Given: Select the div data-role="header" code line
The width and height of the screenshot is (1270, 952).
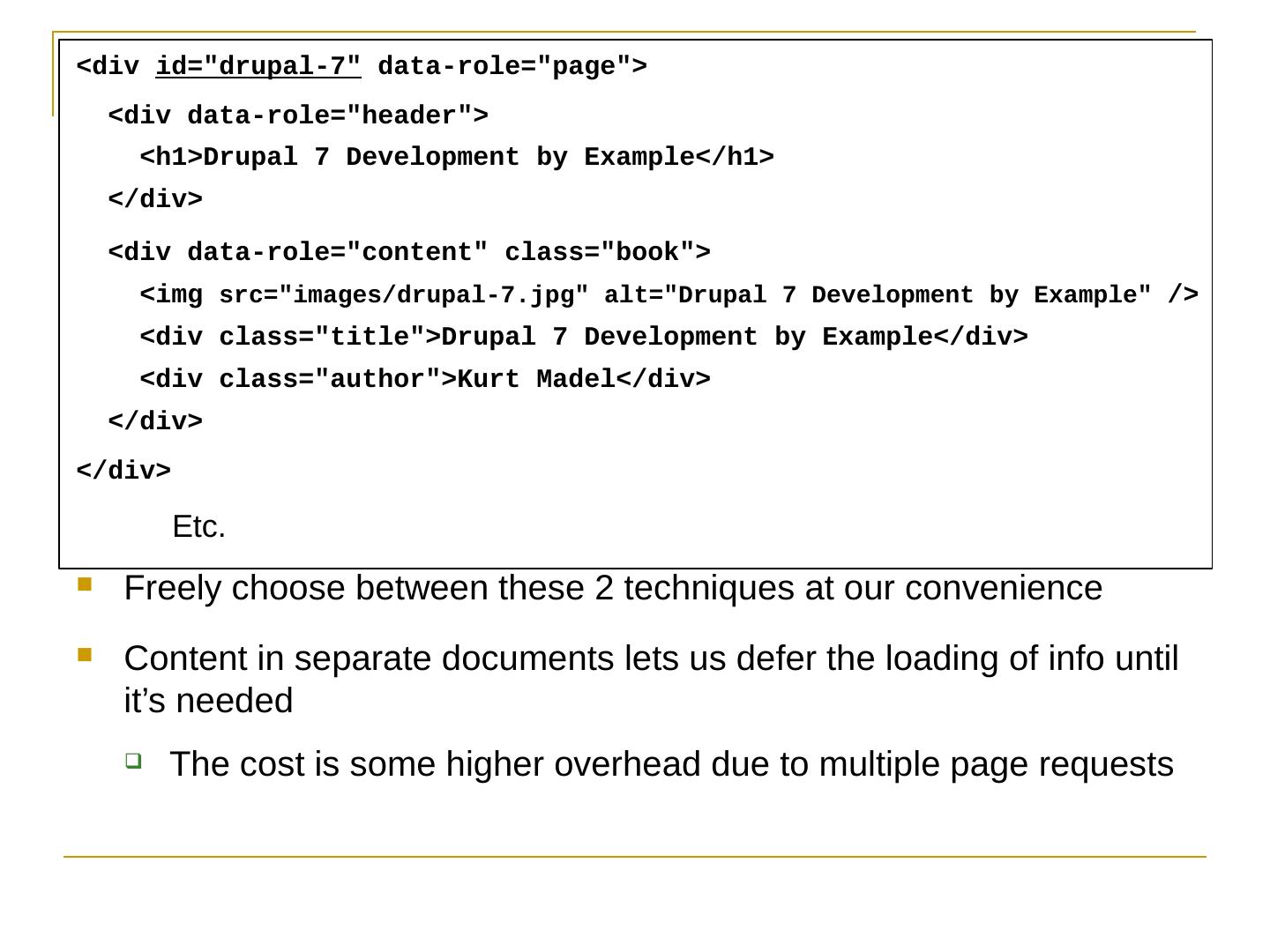Looking at the screenshot, I should point(297,115).
